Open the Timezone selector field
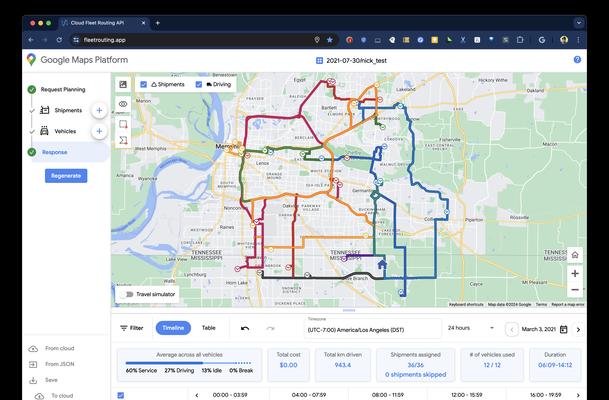Viewport: 609px width, 400px height. (x=372, y=328)
